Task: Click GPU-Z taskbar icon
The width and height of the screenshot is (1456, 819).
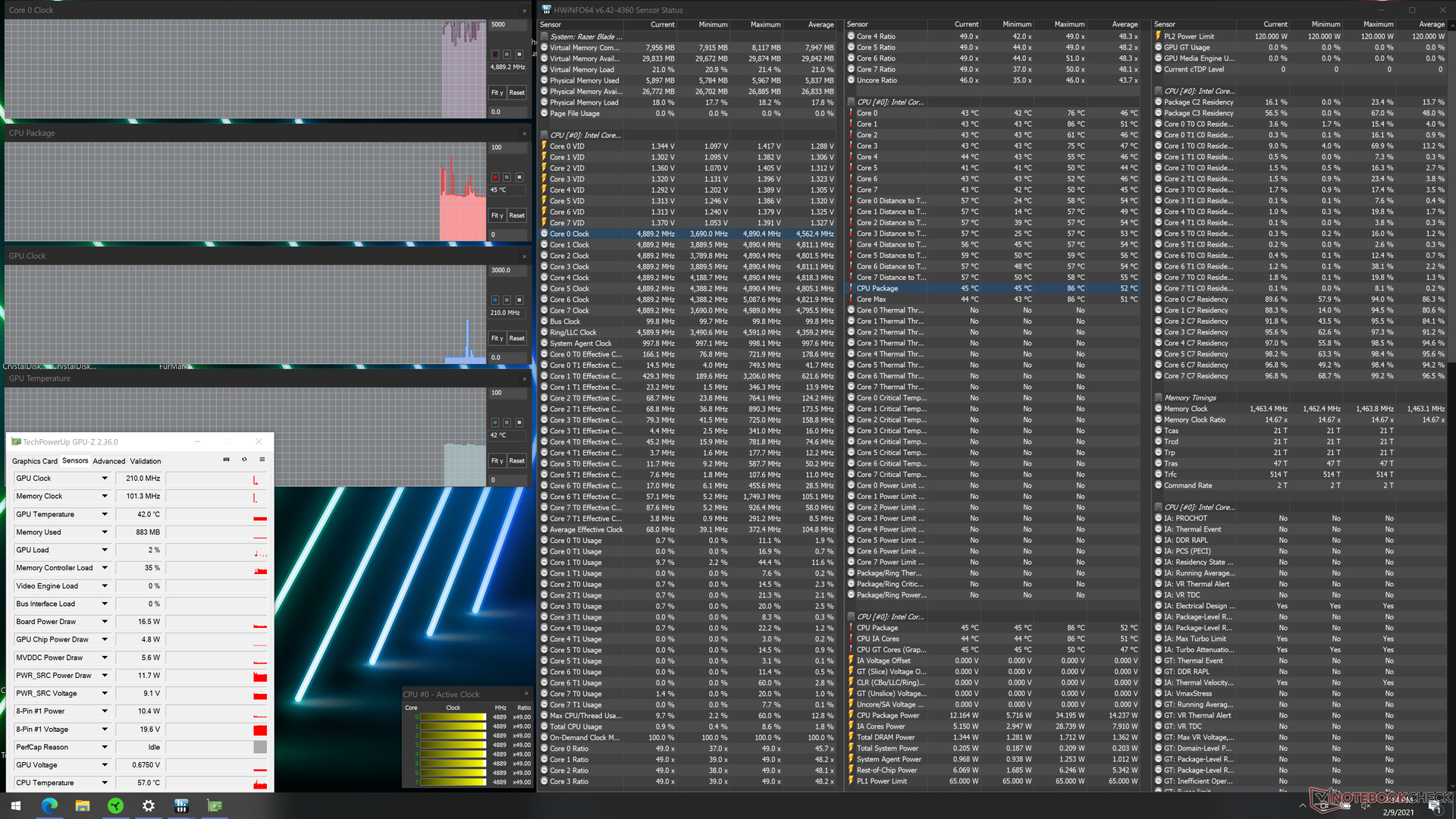Action: coord(215,805)
